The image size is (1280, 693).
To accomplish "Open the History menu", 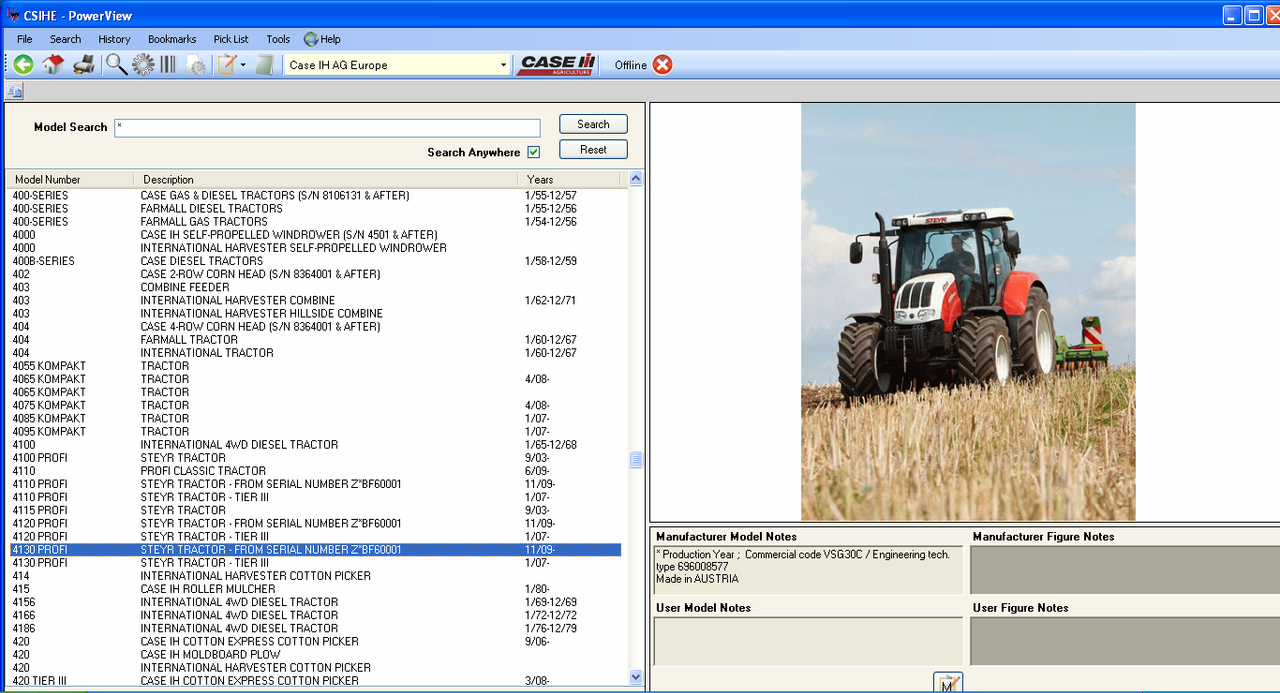I will pos(114,39).
